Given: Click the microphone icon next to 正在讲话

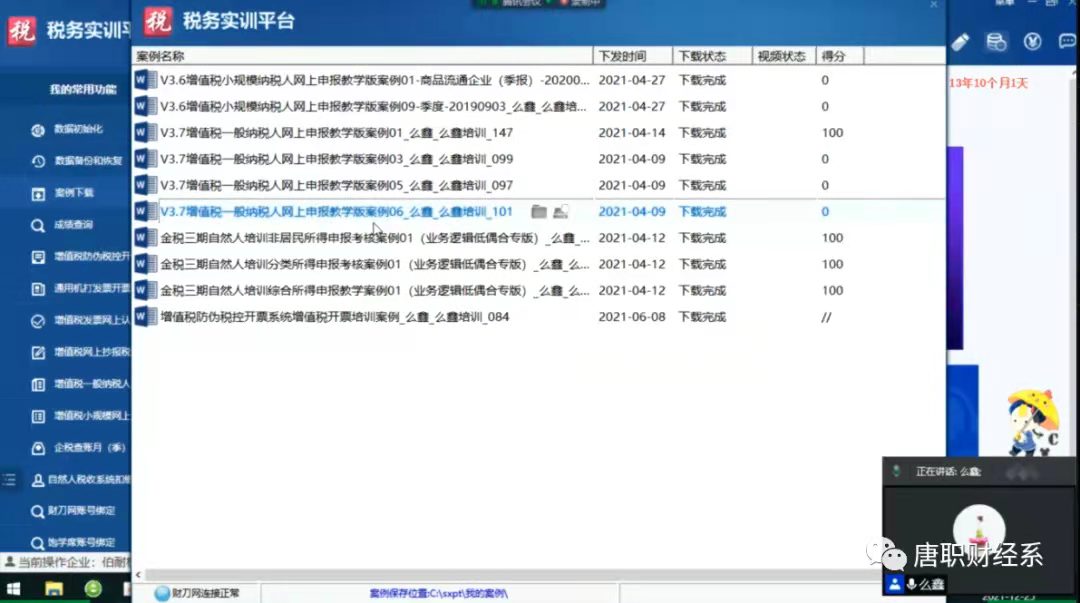Looking at the screenshot, I should (x=896, y=471).
